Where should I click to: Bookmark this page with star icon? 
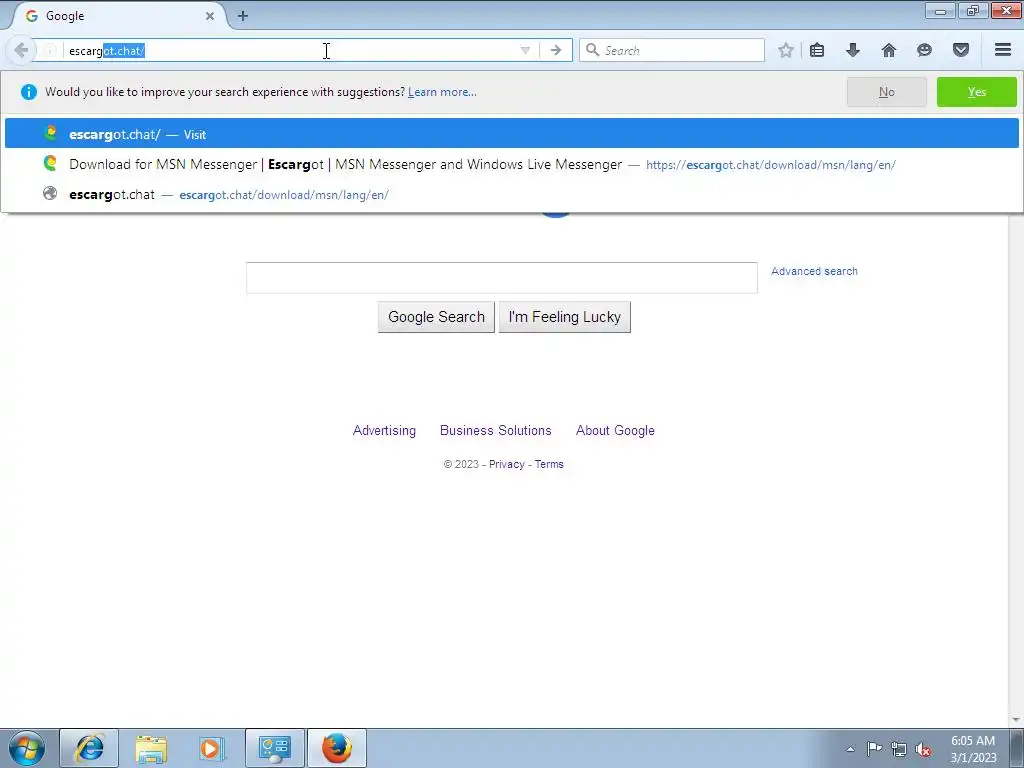[x=786, y=50]
